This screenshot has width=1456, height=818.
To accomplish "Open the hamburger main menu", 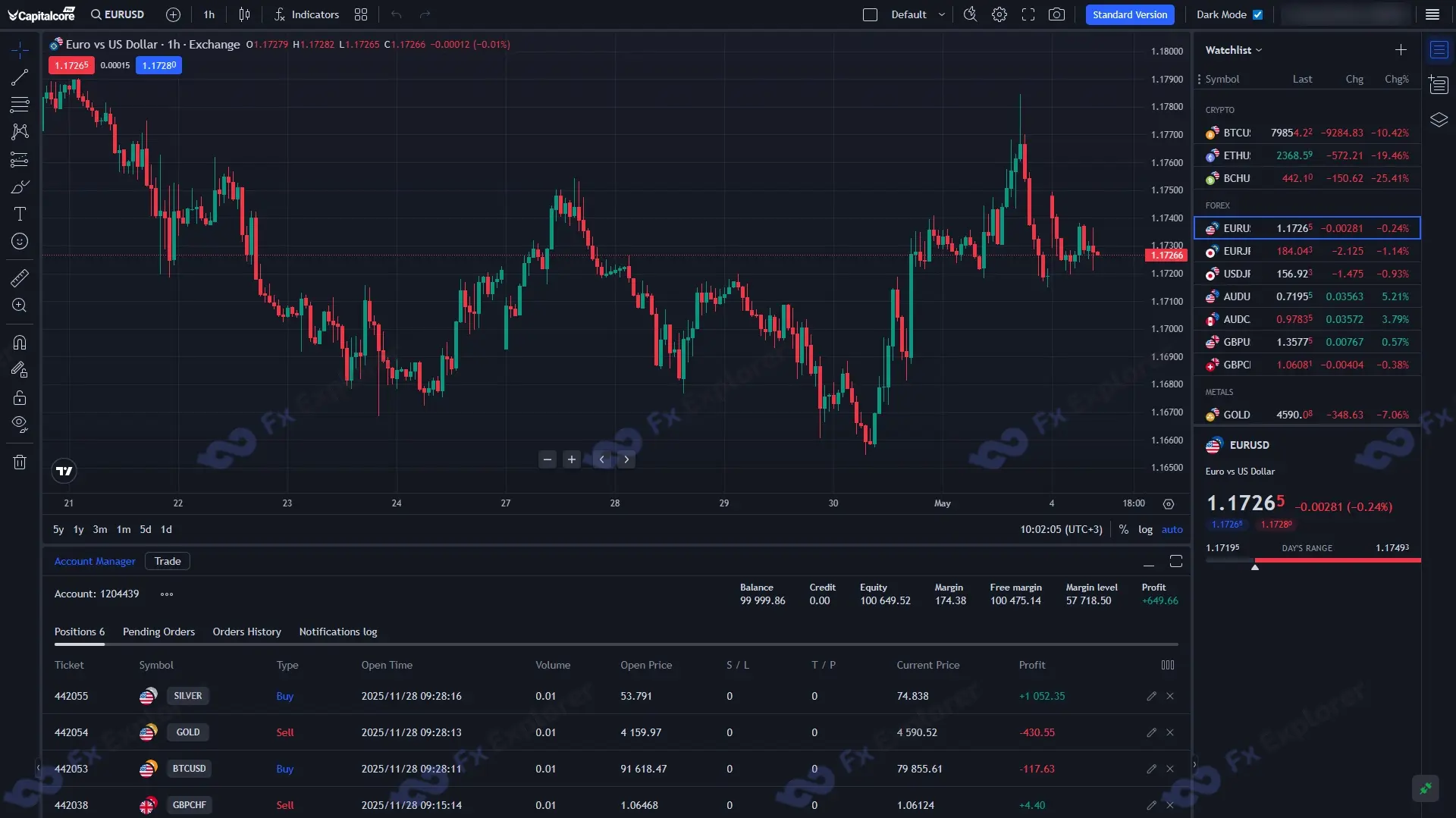I will [1432, 14].
